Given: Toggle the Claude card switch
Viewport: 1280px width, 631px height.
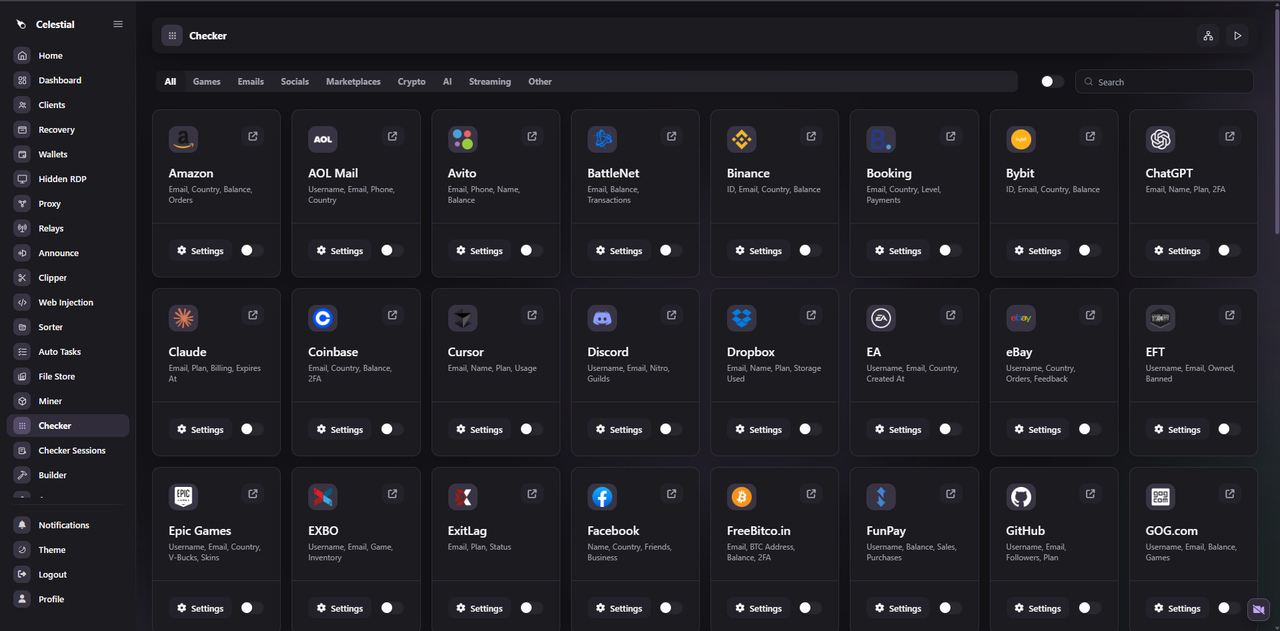Looking at the screenshot, I should [x=252, y=429].
